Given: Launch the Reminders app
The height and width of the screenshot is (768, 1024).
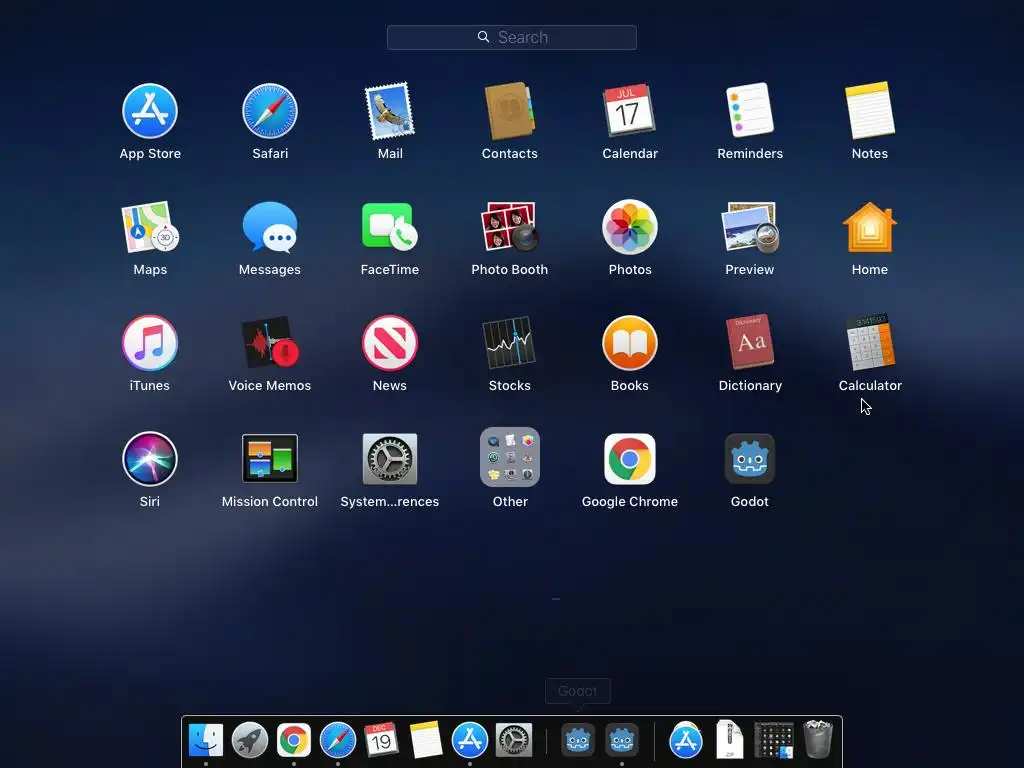Looking at the screenshot, I should [750, 110].
